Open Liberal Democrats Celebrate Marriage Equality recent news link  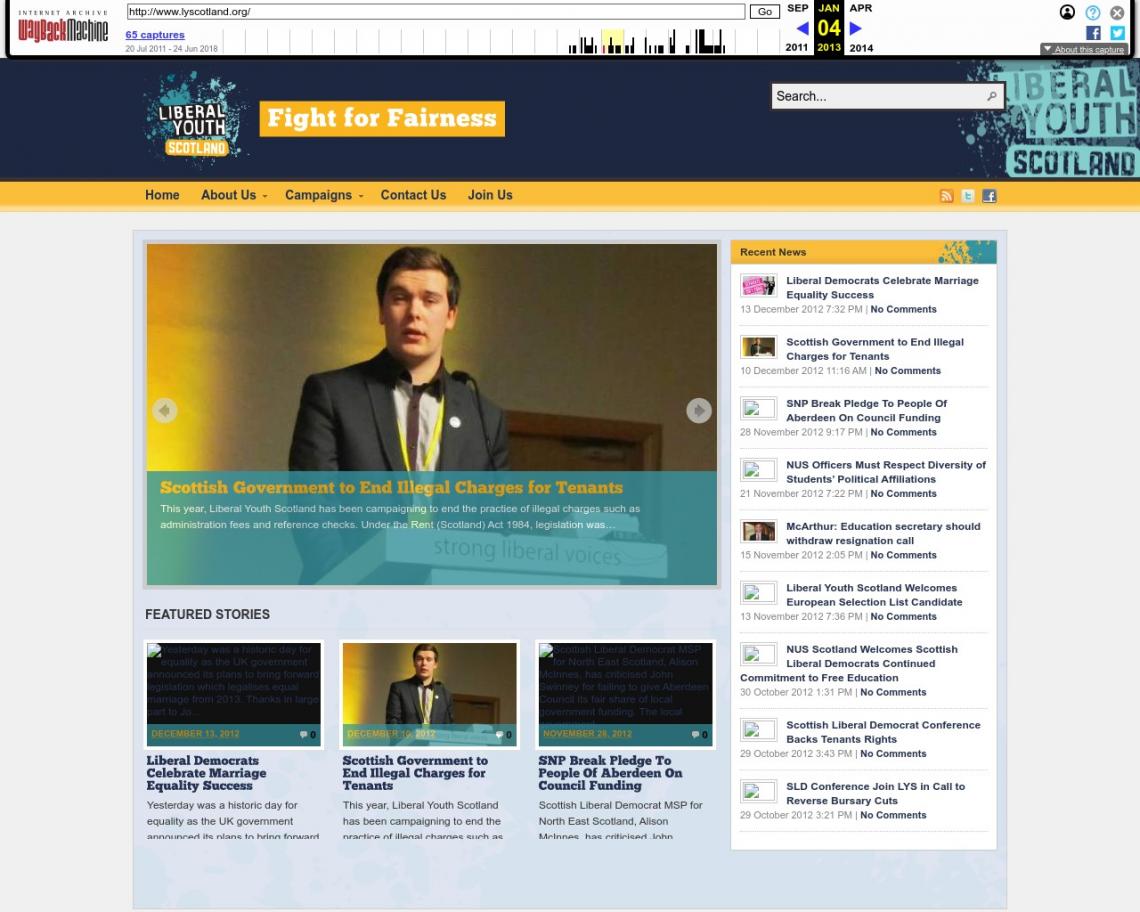coord(882,287)
